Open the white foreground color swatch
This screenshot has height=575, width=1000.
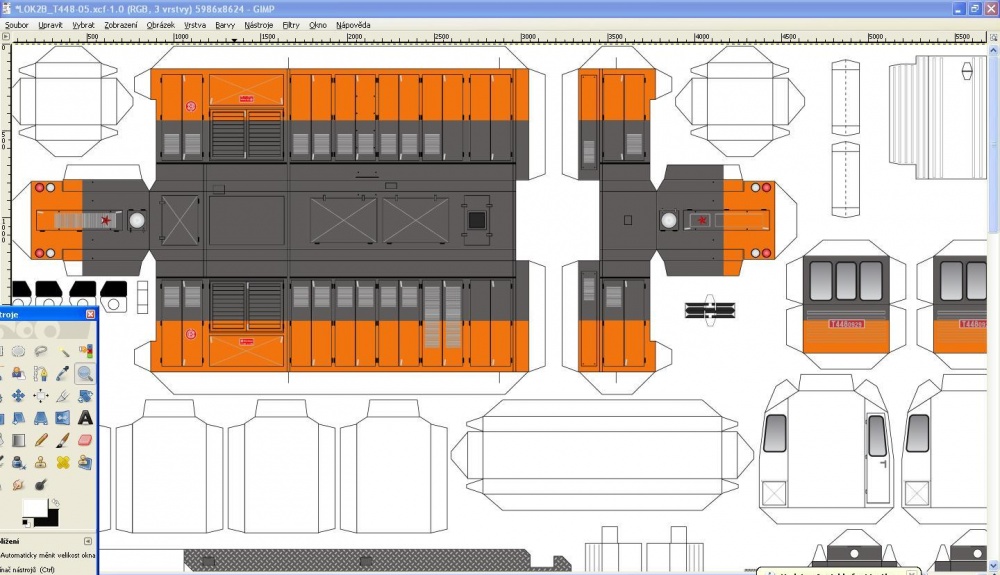tap(35, 507)
